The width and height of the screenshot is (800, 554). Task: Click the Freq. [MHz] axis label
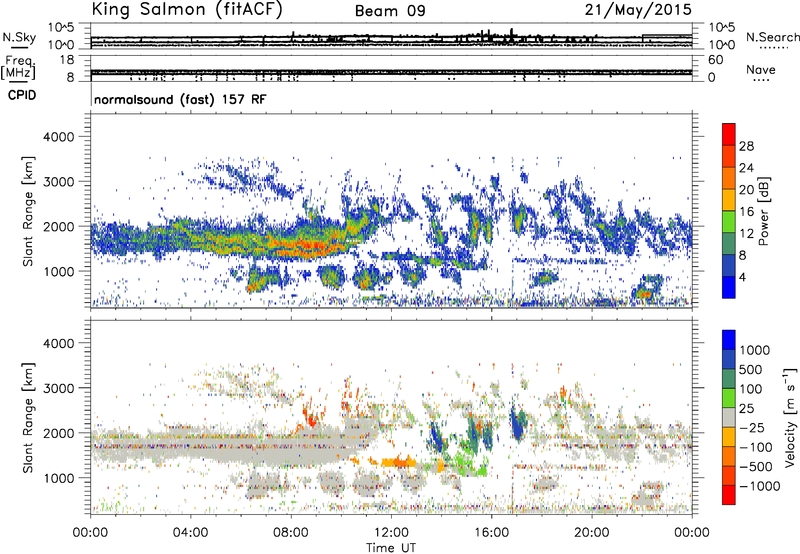click(x=18, y=67)
